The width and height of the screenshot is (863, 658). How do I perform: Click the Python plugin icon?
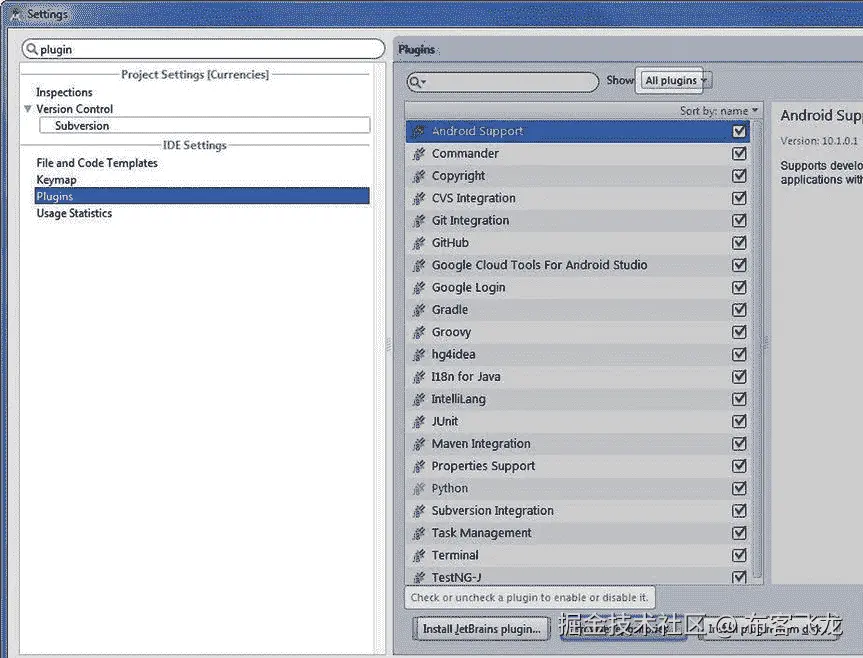[x=419, y=489]
